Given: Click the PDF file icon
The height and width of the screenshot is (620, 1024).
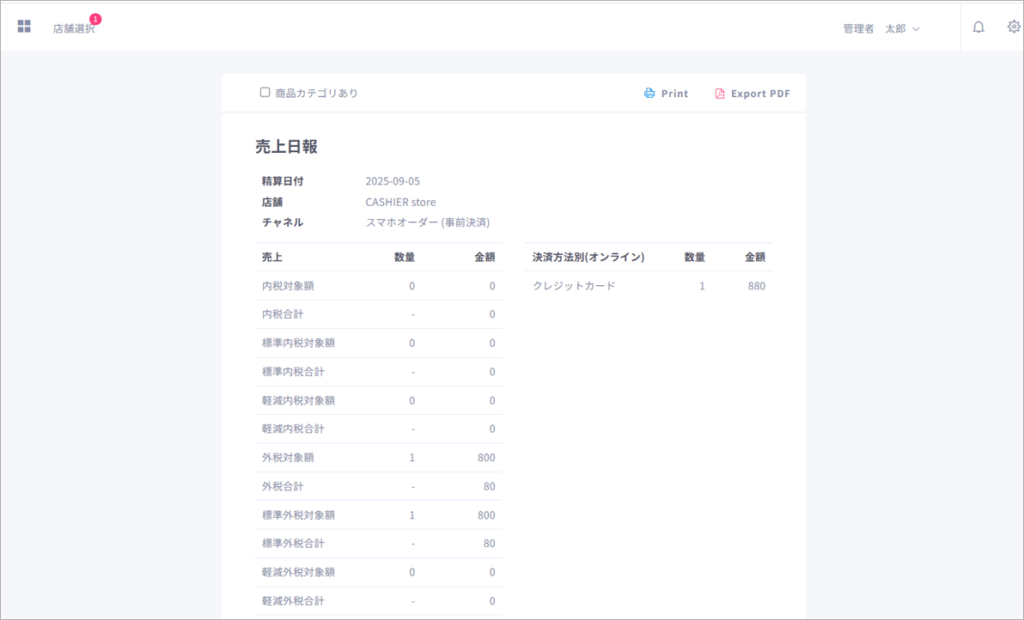Looking at the screenshot, I should 719,93.
